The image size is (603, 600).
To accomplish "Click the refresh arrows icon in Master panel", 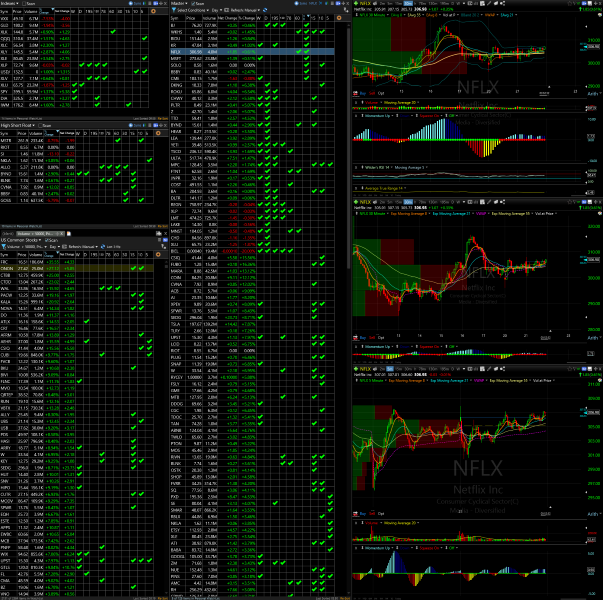I will click(x=265, y=10).
